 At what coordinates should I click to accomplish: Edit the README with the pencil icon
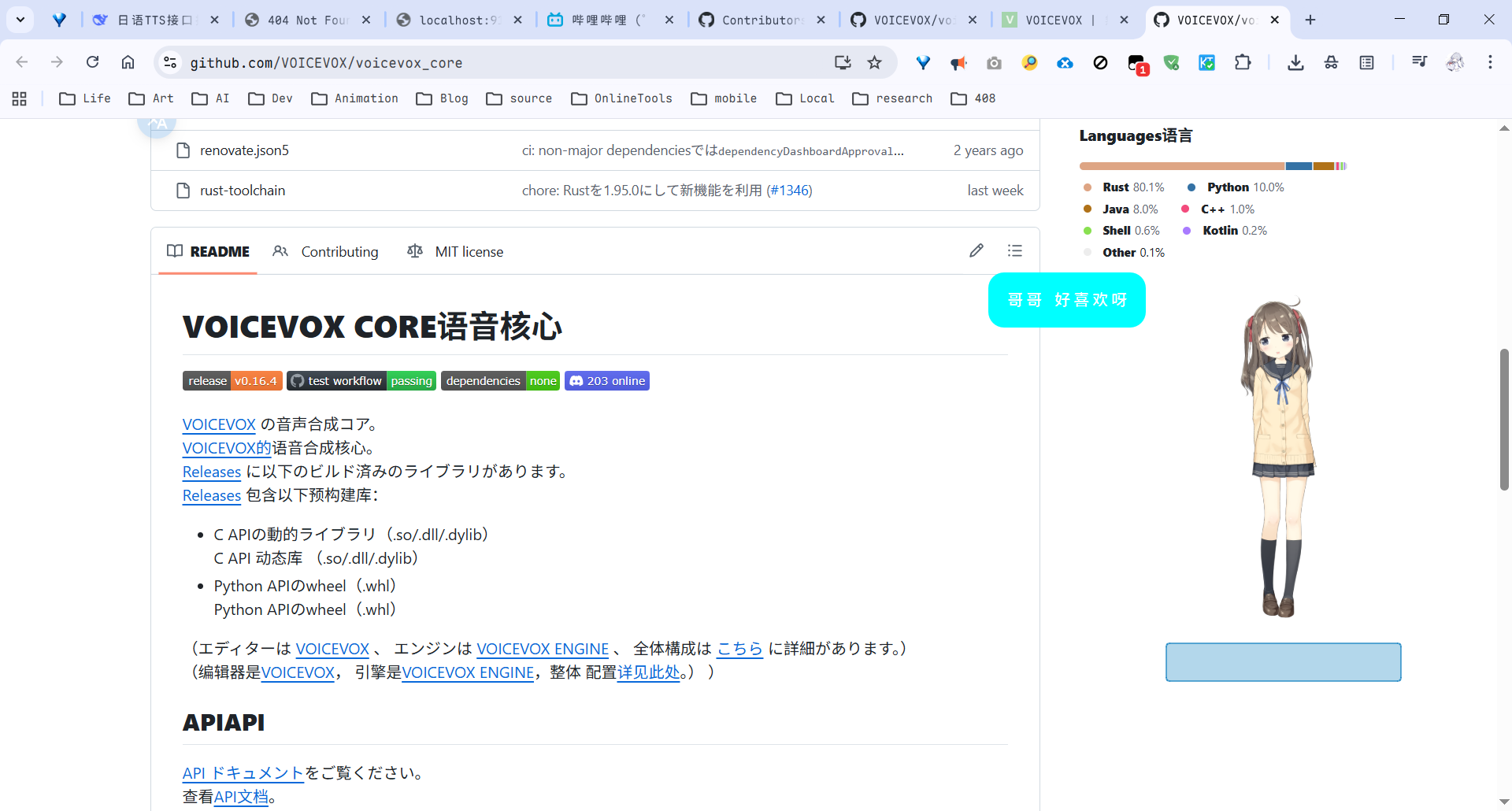pyautogui.click(x=976, y=250)
